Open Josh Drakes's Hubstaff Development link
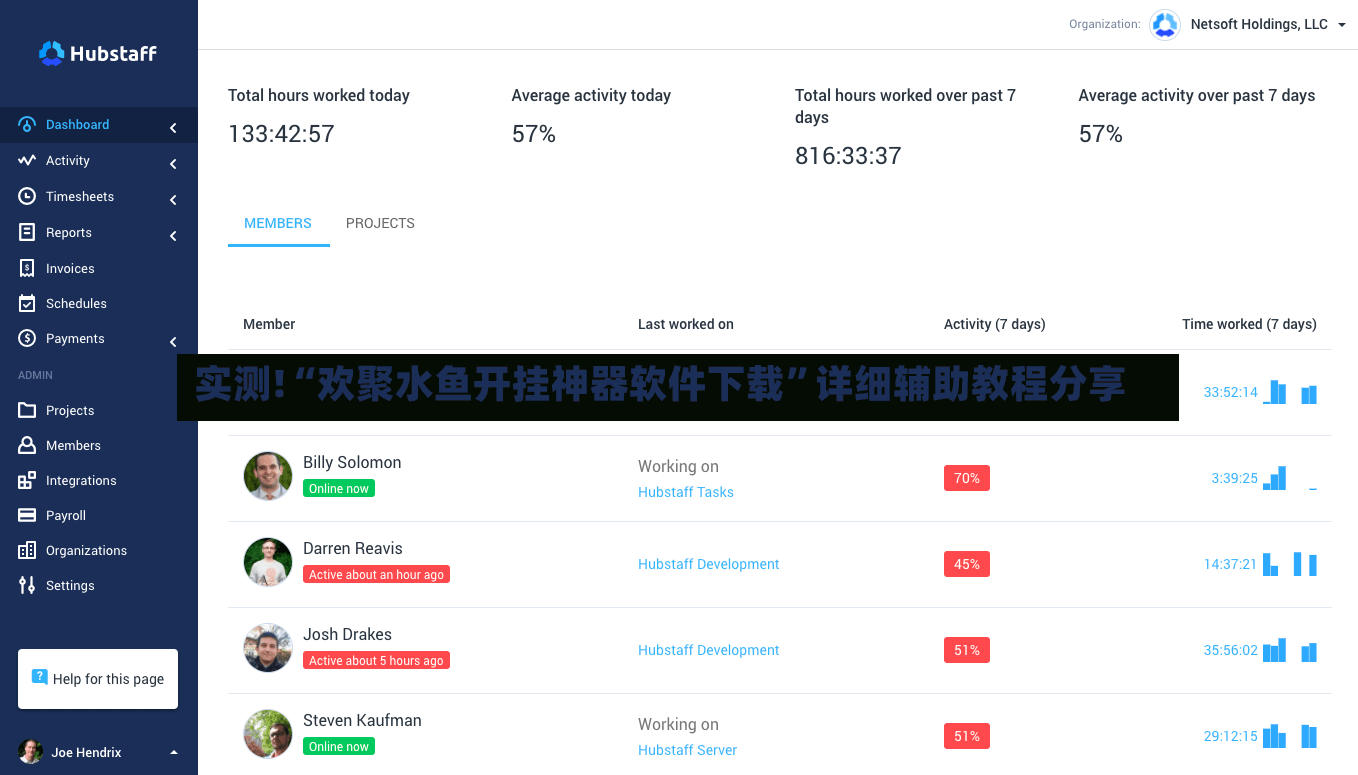This screenshot has height=775, width=1358. pyautogui.click(x=709, y=650)
